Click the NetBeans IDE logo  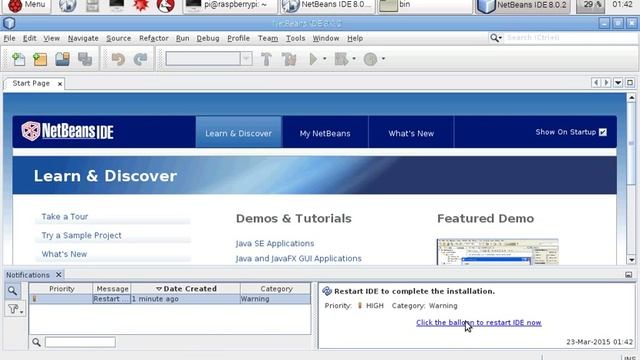pos(67,131)
